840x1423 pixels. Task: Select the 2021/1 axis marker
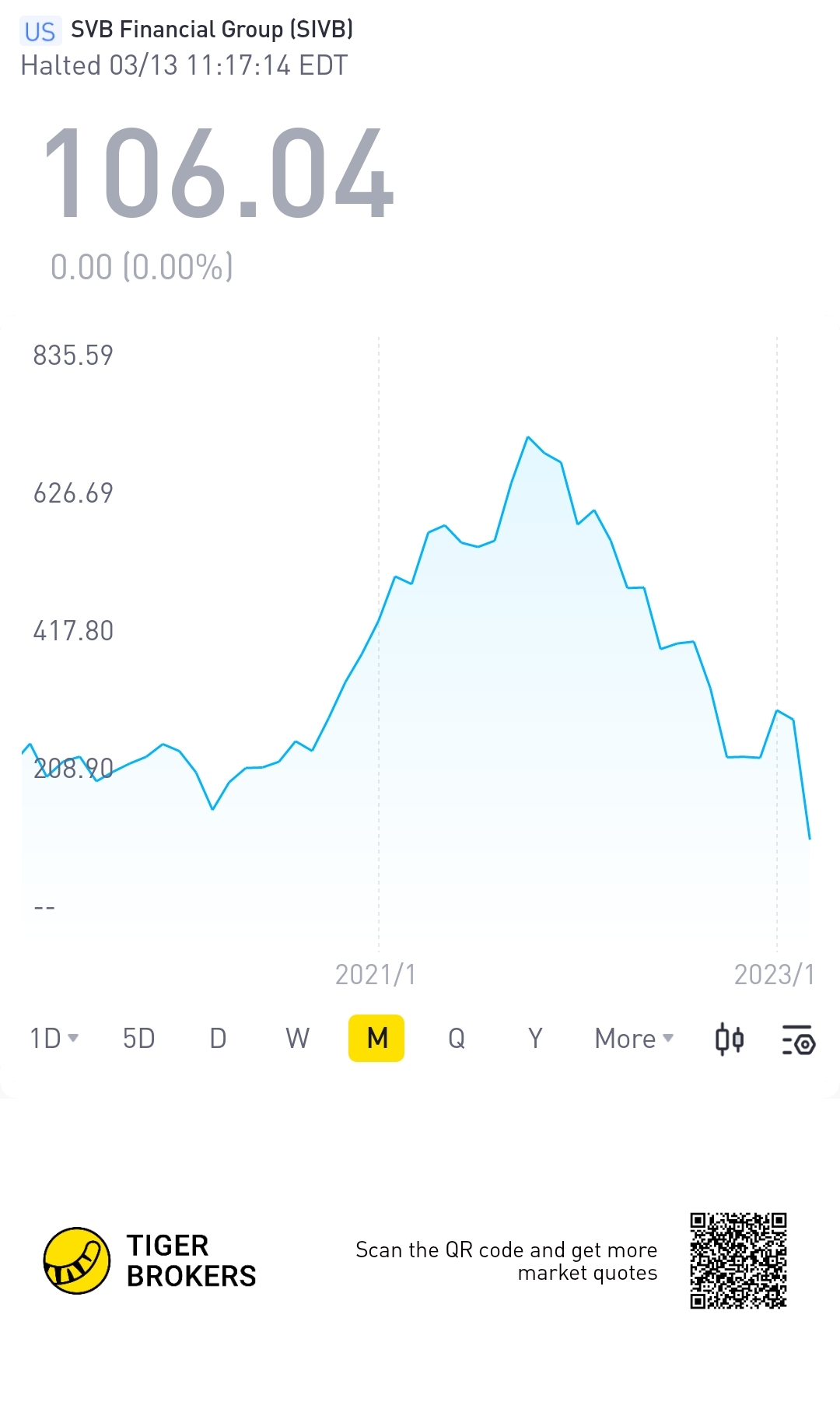376,975
